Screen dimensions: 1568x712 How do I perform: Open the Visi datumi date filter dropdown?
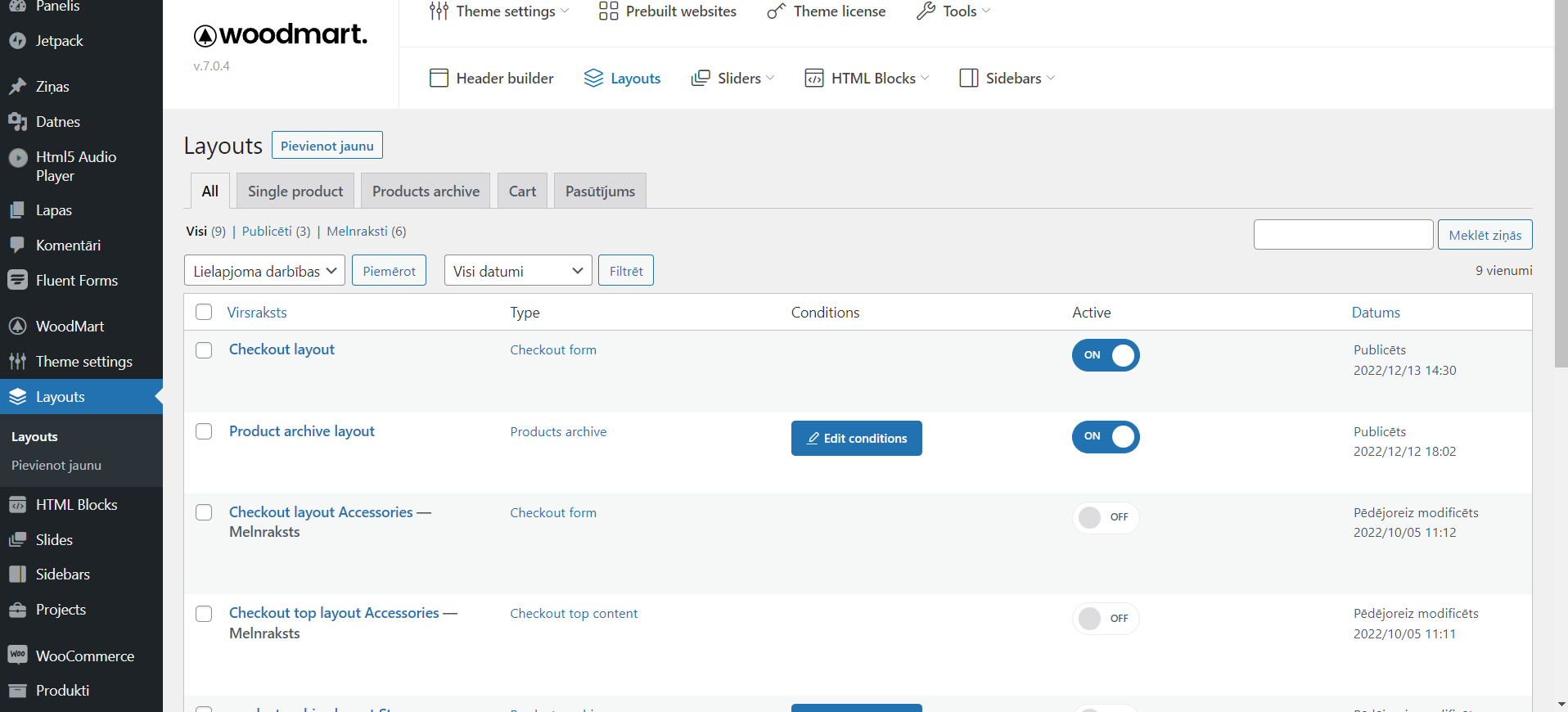coord(518,271)
